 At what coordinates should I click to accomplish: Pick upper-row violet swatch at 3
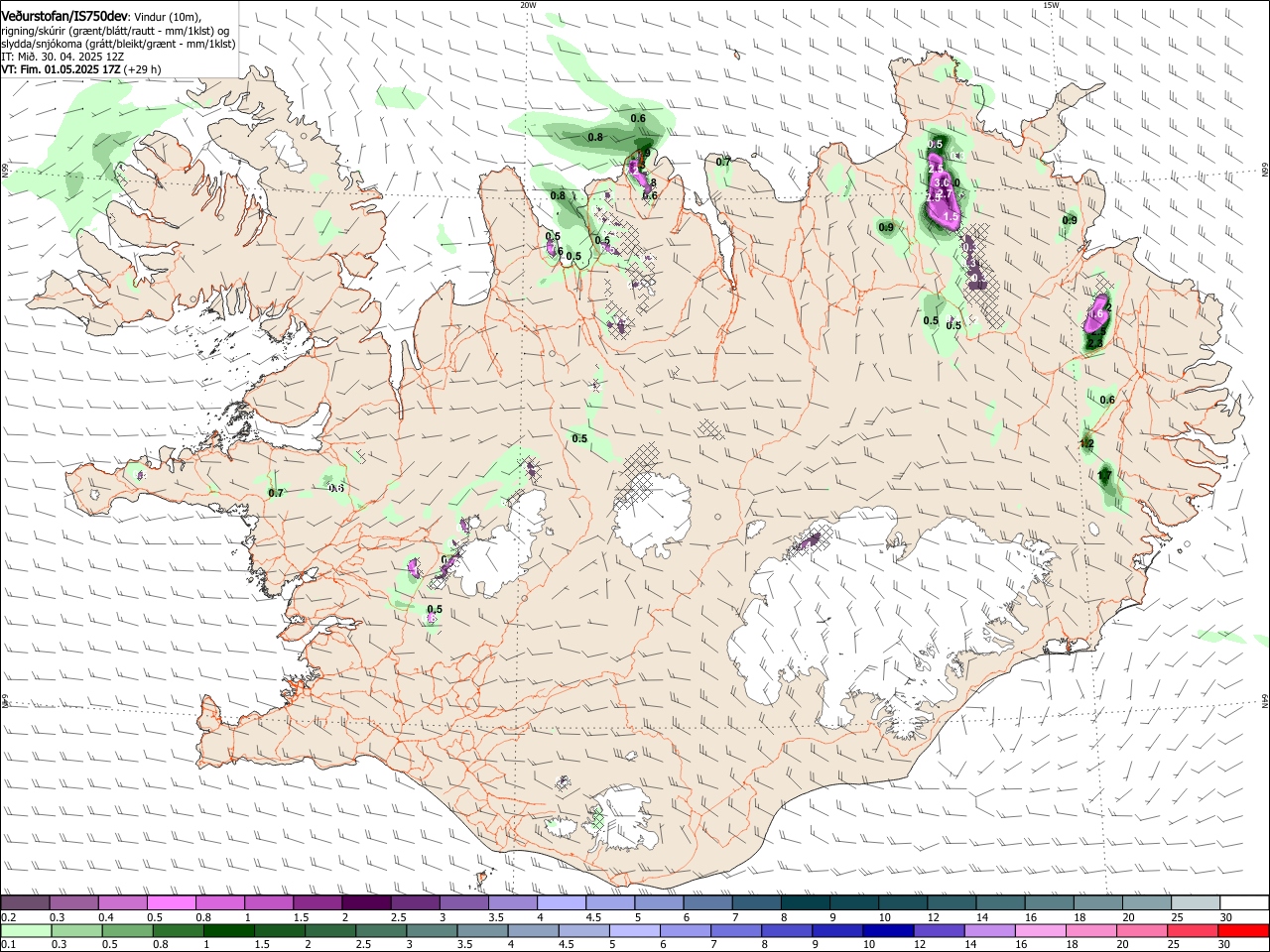pos(464,903)
